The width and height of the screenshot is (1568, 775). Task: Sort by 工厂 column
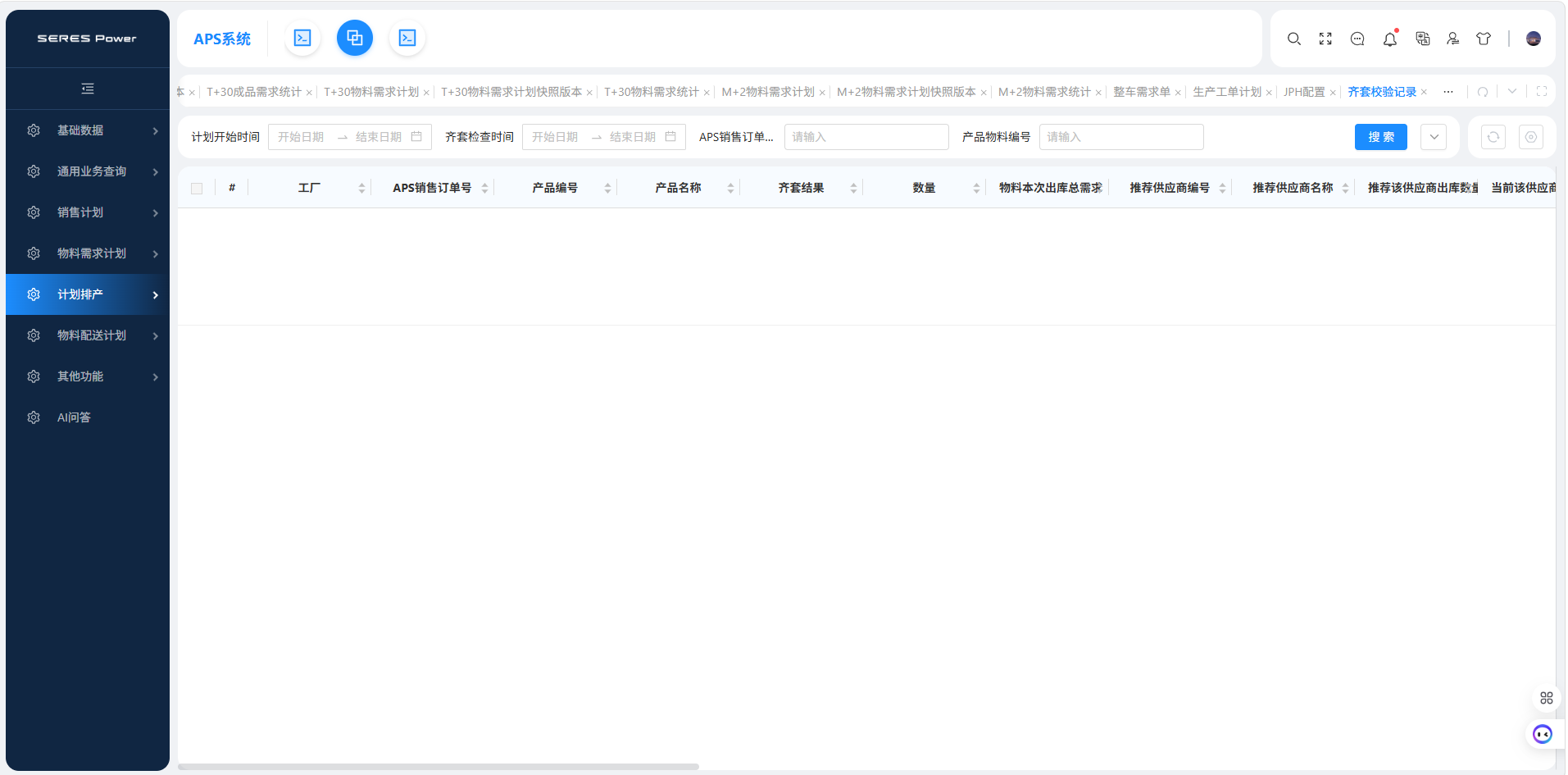click(361, 189)
